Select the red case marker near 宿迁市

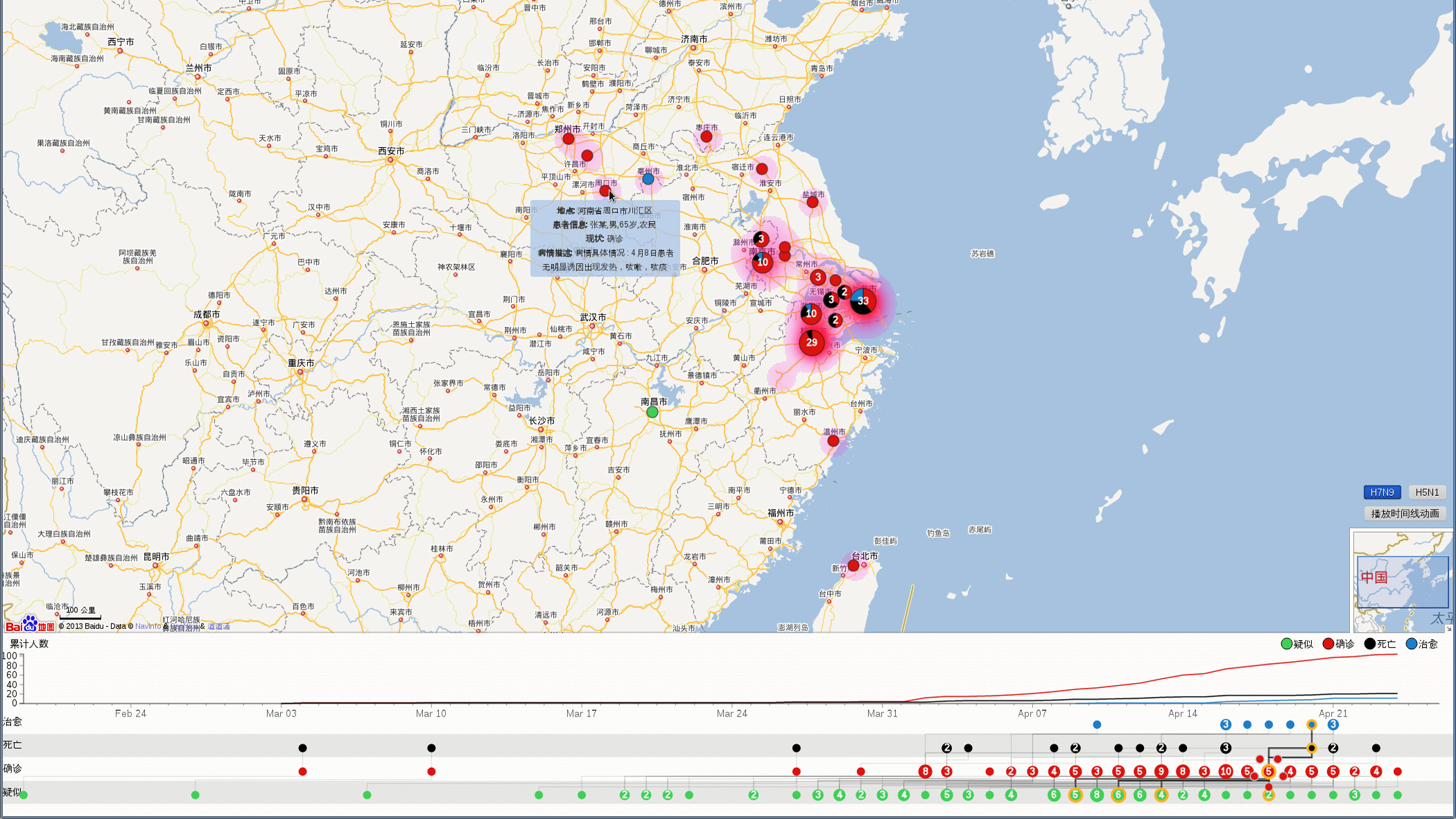click(762, 169)
